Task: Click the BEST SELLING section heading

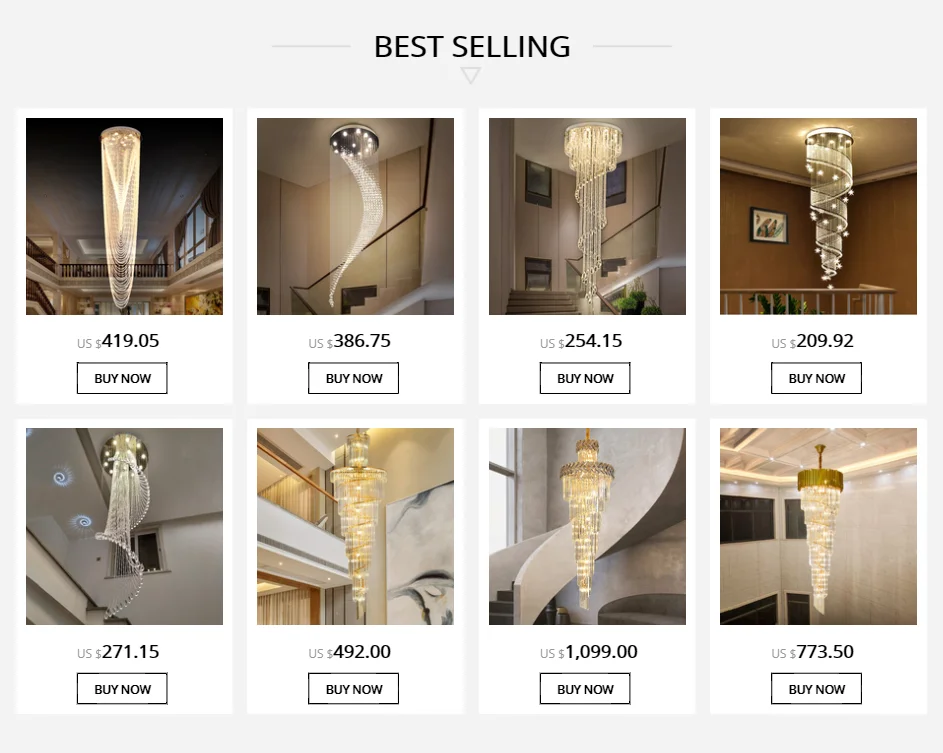Action: pos(472,47)
